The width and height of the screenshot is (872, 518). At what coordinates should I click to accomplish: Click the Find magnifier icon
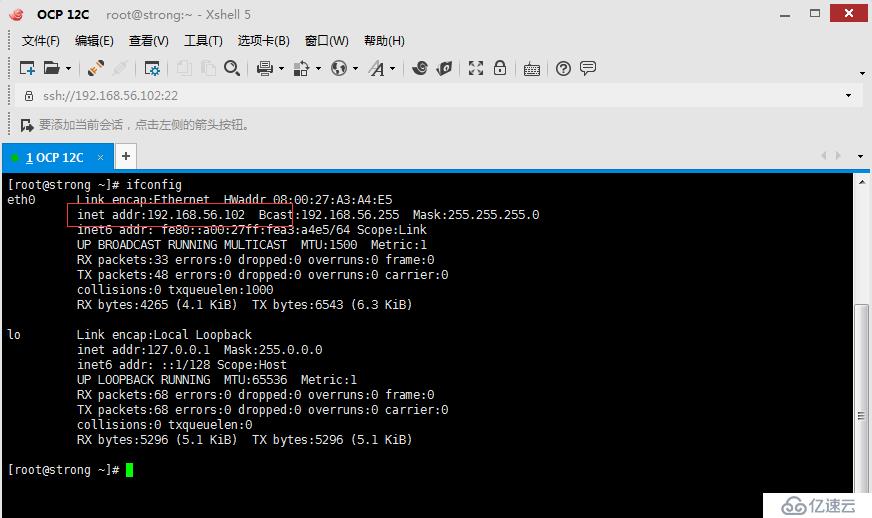click(232, 68)
